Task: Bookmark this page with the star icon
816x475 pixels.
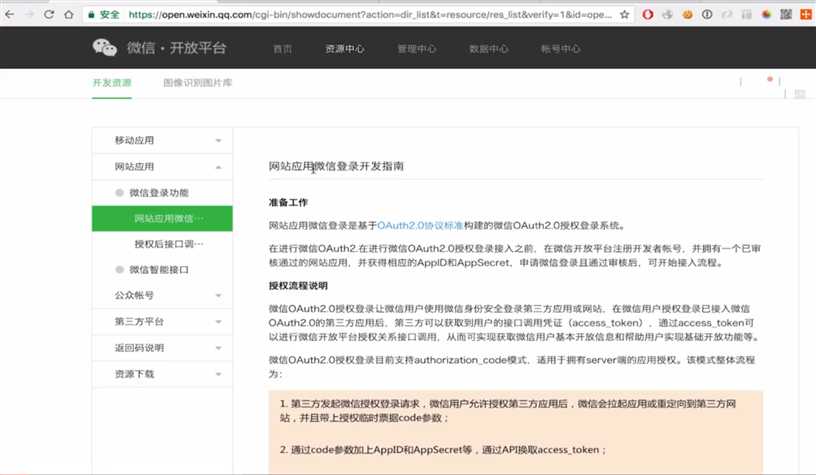Action: tap(624, 15)
